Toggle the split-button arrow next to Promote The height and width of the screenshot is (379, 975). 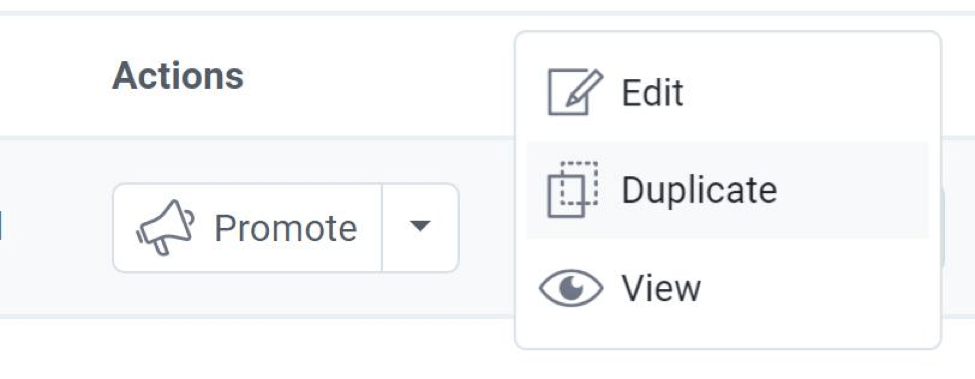pyautogui.click(x=420, y=227)
